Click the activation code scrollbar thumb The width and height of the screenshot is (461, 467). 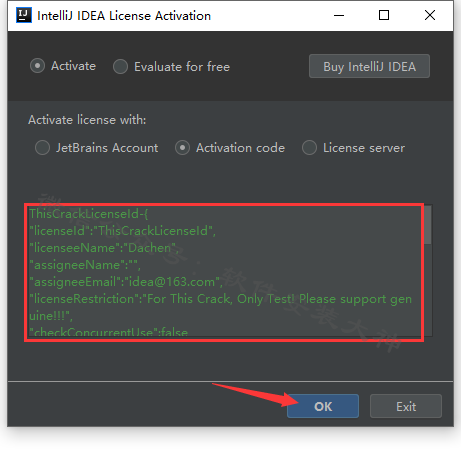[x=428, y=225]
